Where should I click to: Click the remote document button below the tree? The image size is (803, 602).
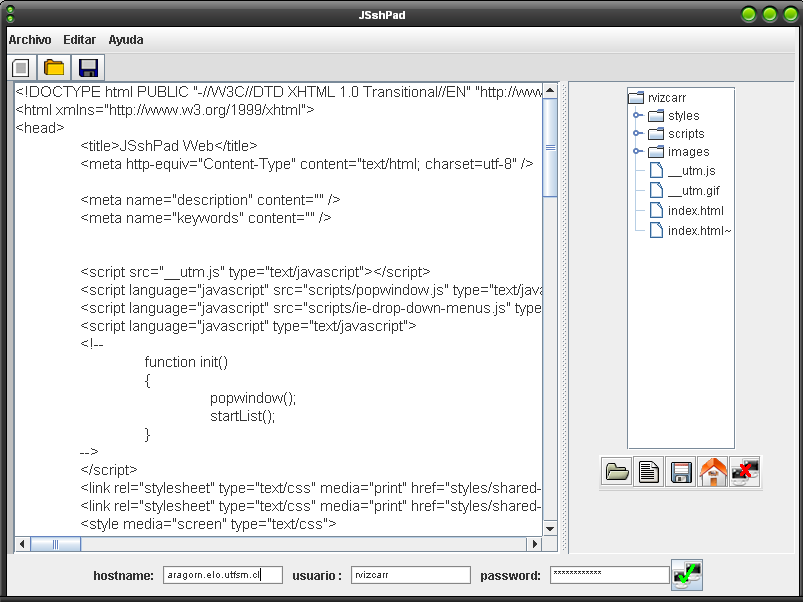coord(648,471)
